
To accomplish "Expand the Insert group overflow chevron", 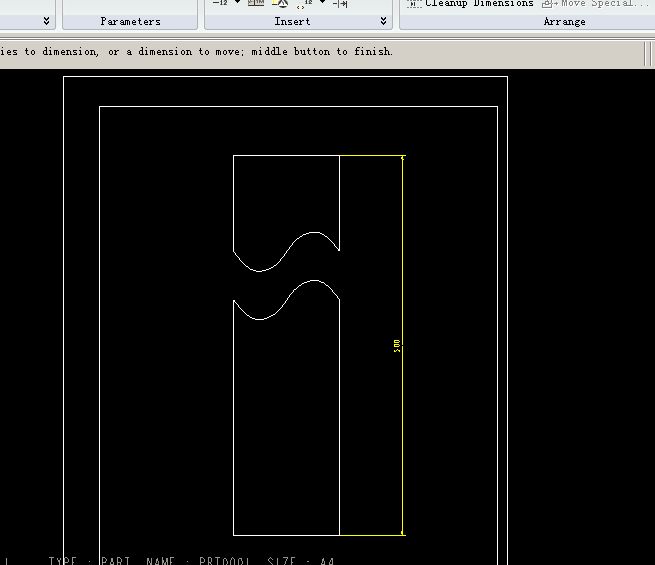I will pyautogui.click(x=383, y=21).
